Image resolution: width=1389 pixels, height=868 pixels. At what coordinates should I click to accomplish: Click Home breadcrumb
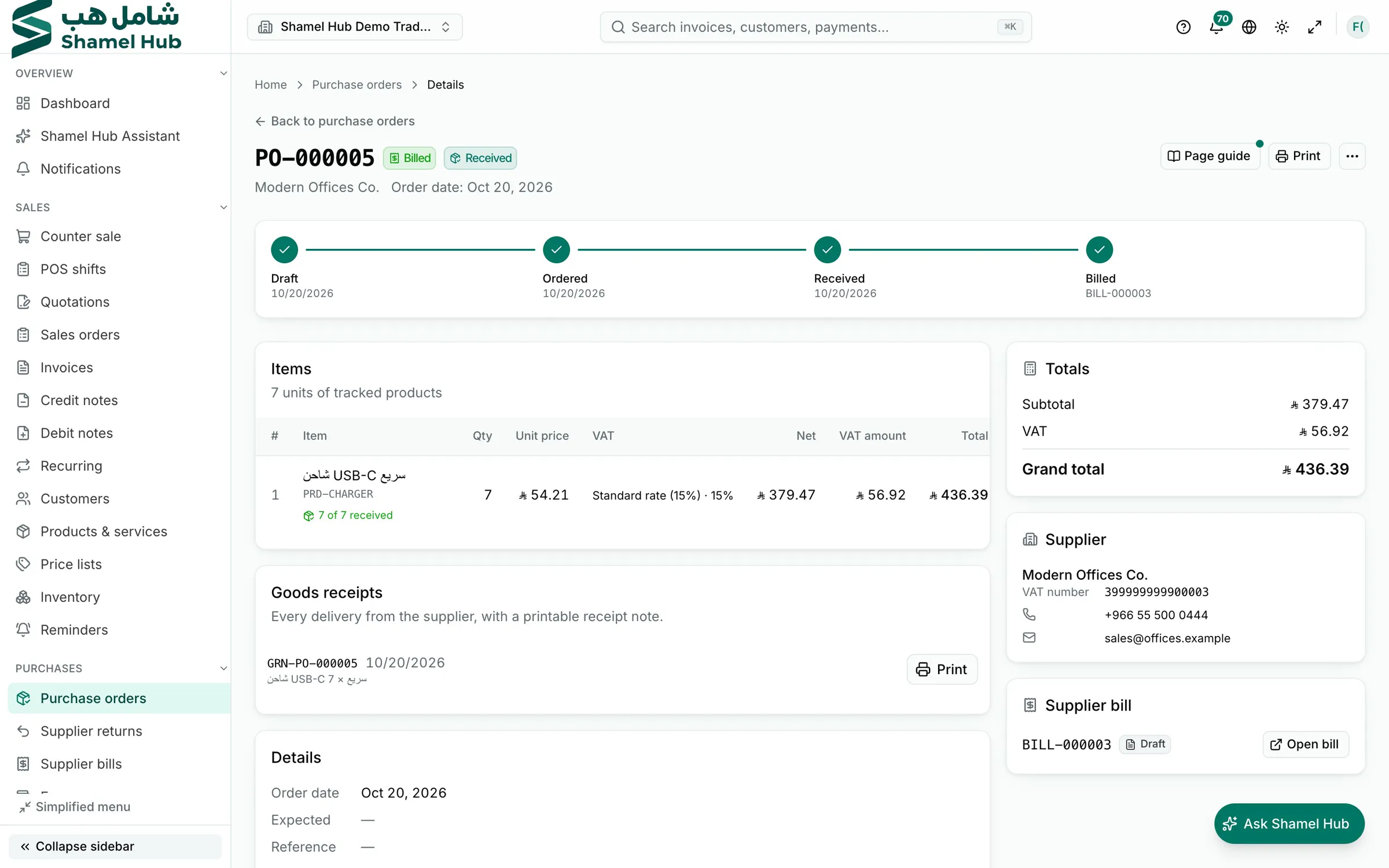(x=270, y=85)
